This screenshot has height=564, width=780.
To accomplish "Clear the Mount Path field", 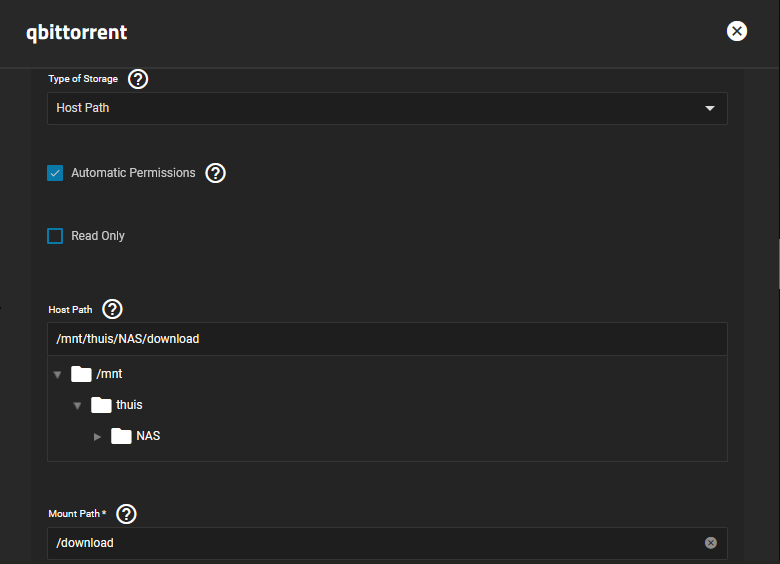I will (711, 543).
